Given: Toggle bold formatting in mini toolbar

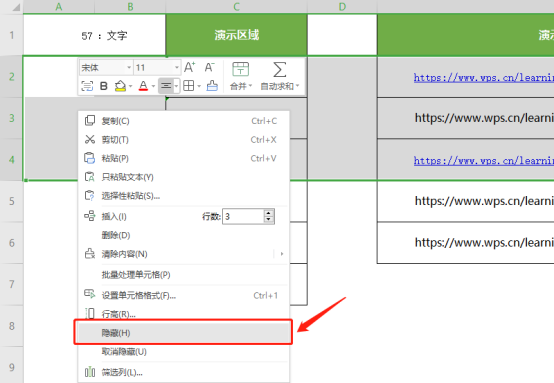Looking at the screenshot, I should (x=104, y=86).
